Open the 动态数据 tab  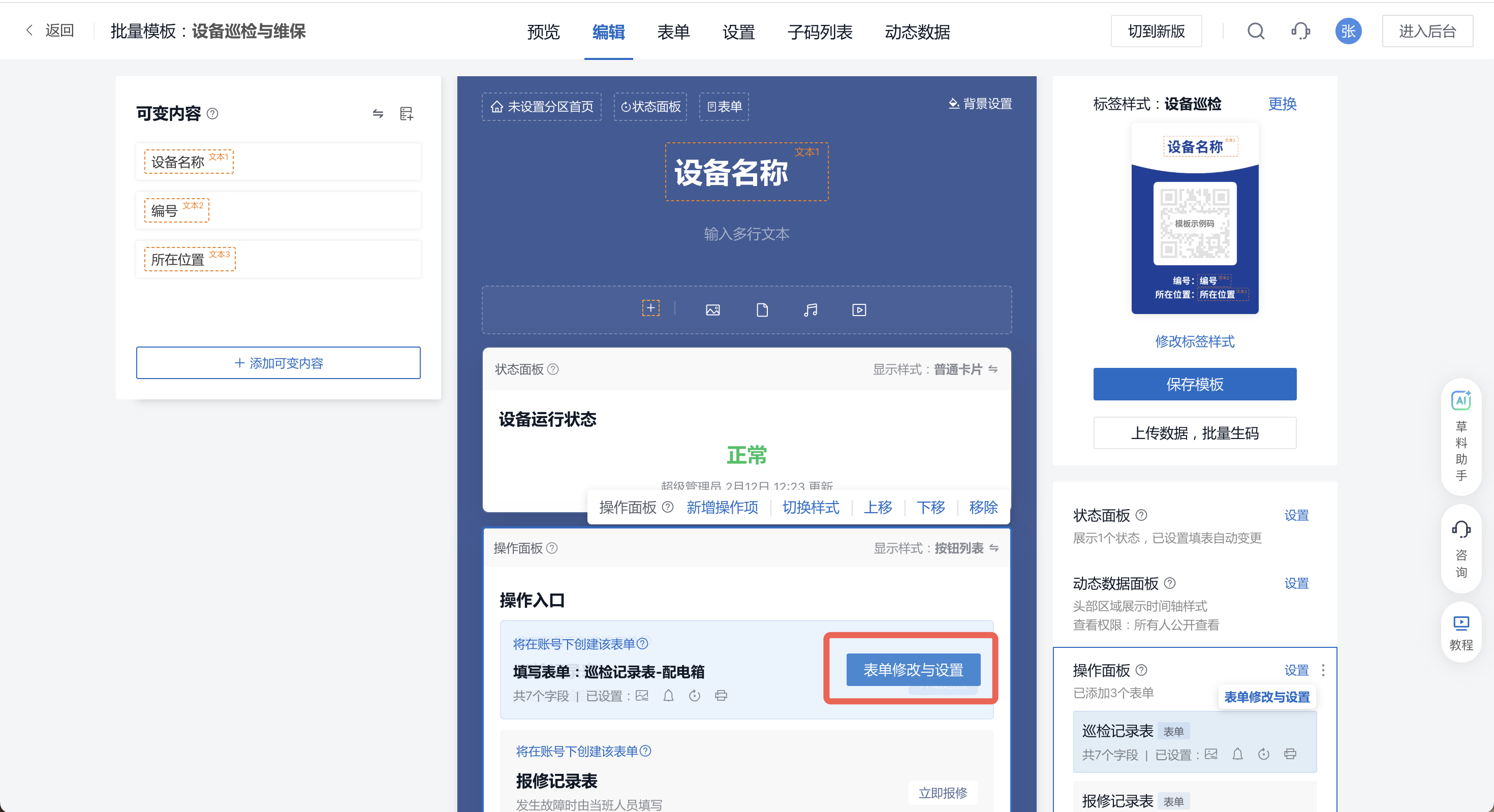tap(918, 32)
